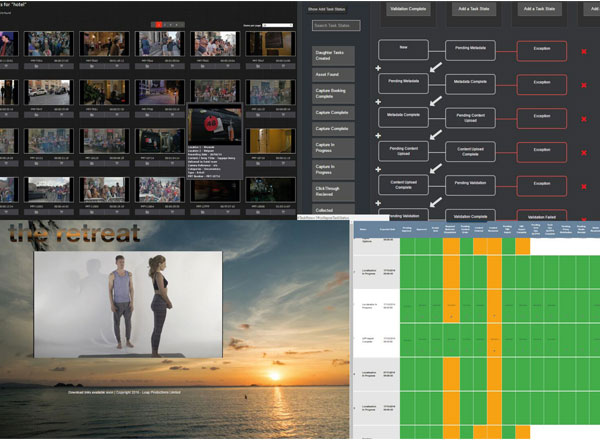
Task: Click right icon button under yellow hallway thumbnail
Action: 283,163
